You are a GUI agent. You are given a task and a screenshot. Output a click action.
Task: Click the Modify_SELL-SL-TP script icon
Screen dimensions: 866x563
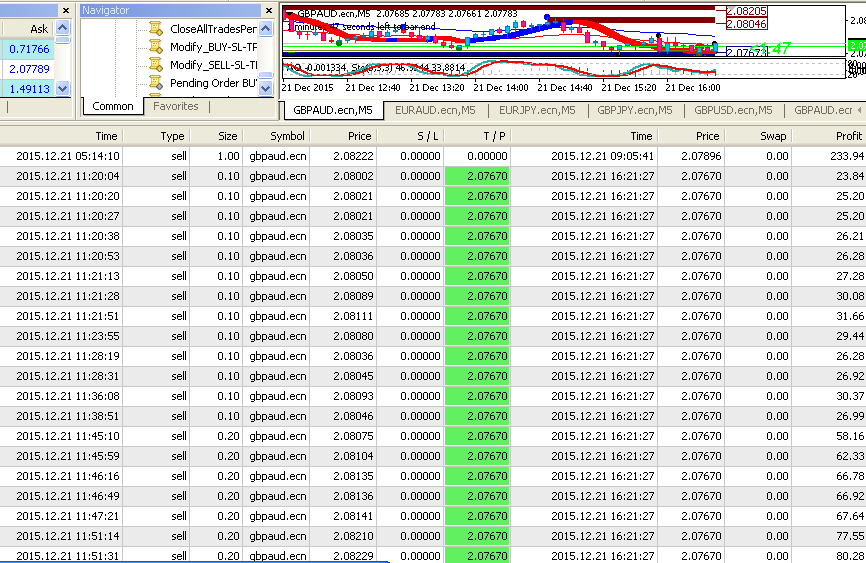point(156,65)
